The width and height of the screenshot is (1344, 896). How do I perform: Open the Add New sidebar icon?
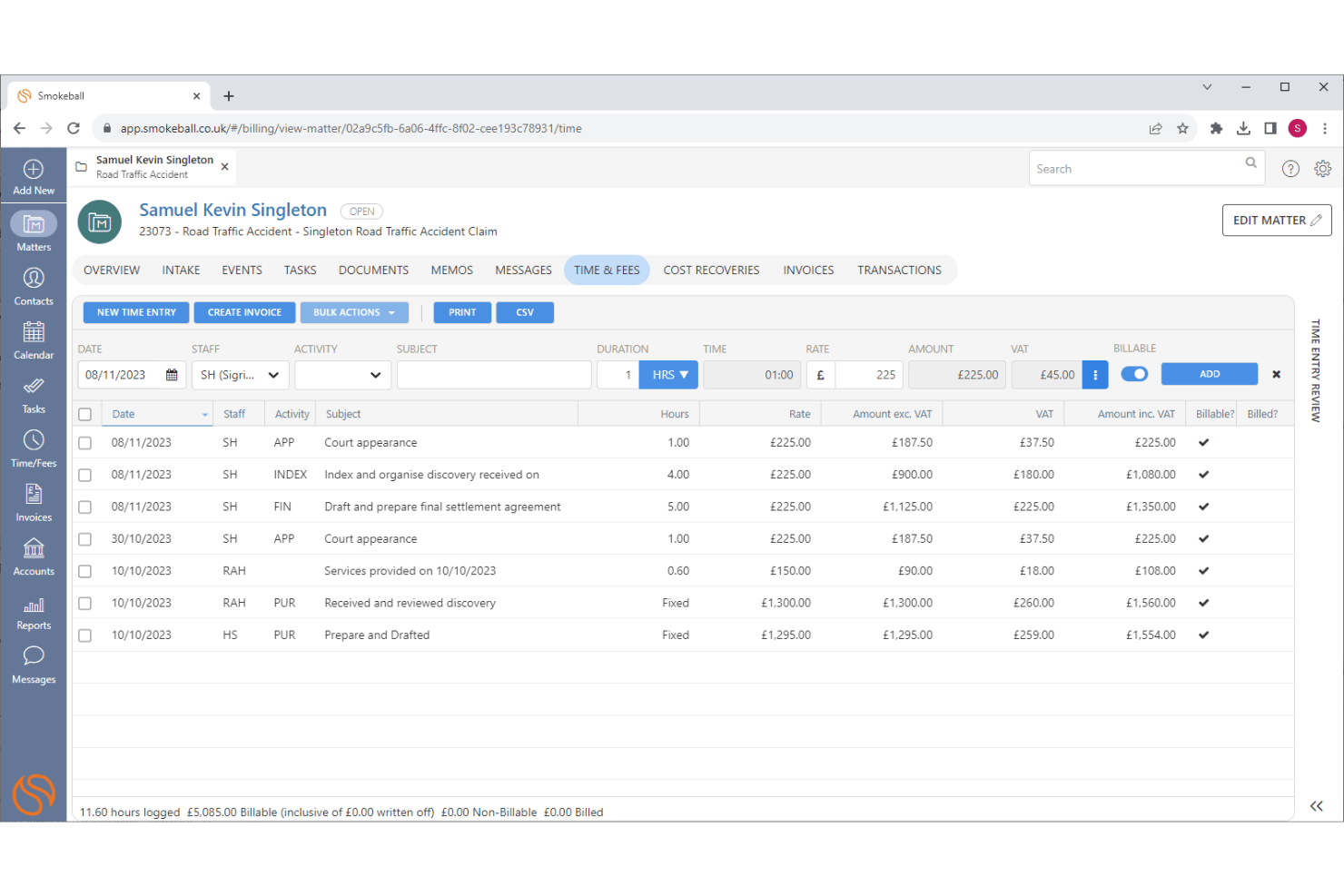coord(34,177)
